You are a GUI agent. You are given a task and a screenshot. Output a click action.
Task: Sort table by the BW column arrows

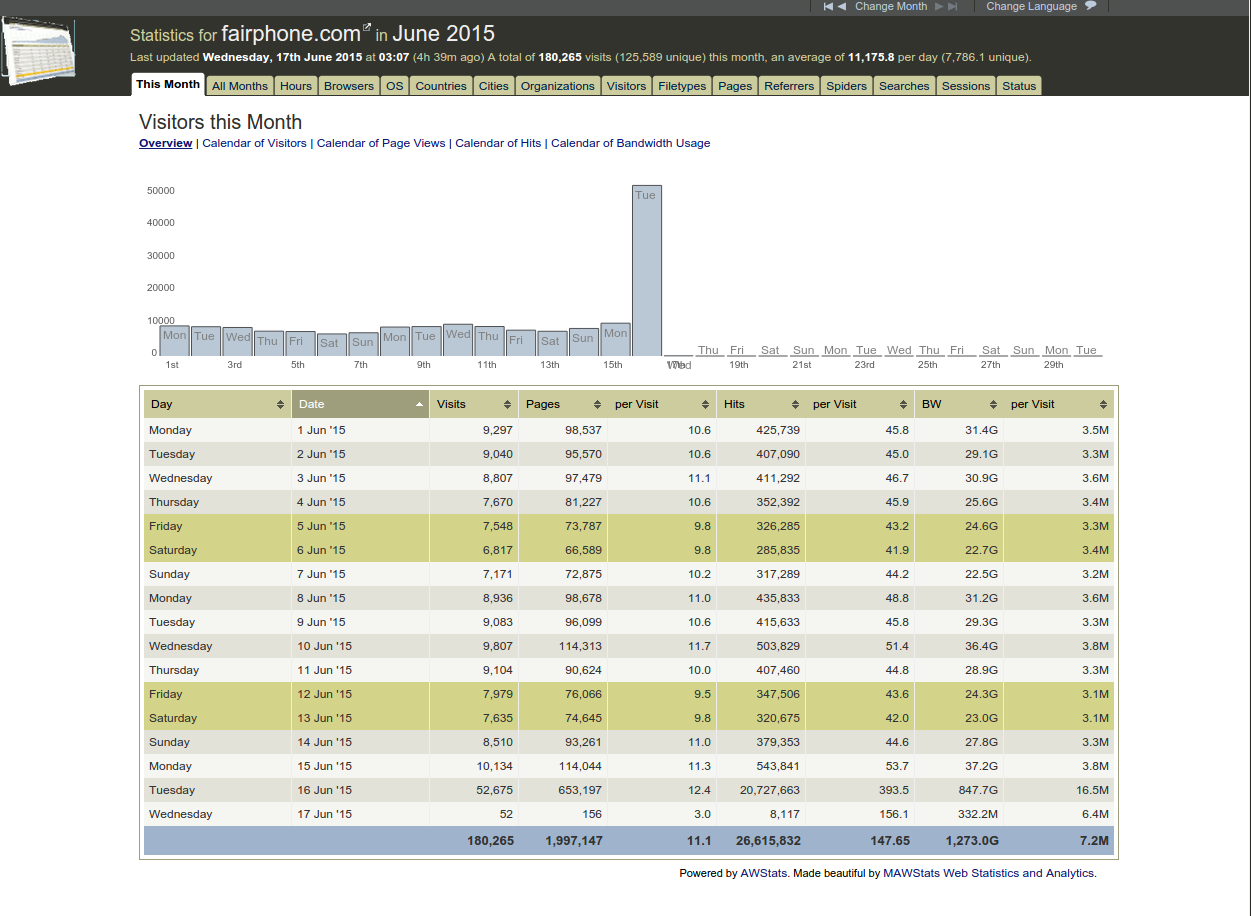[x=993, y=405]
